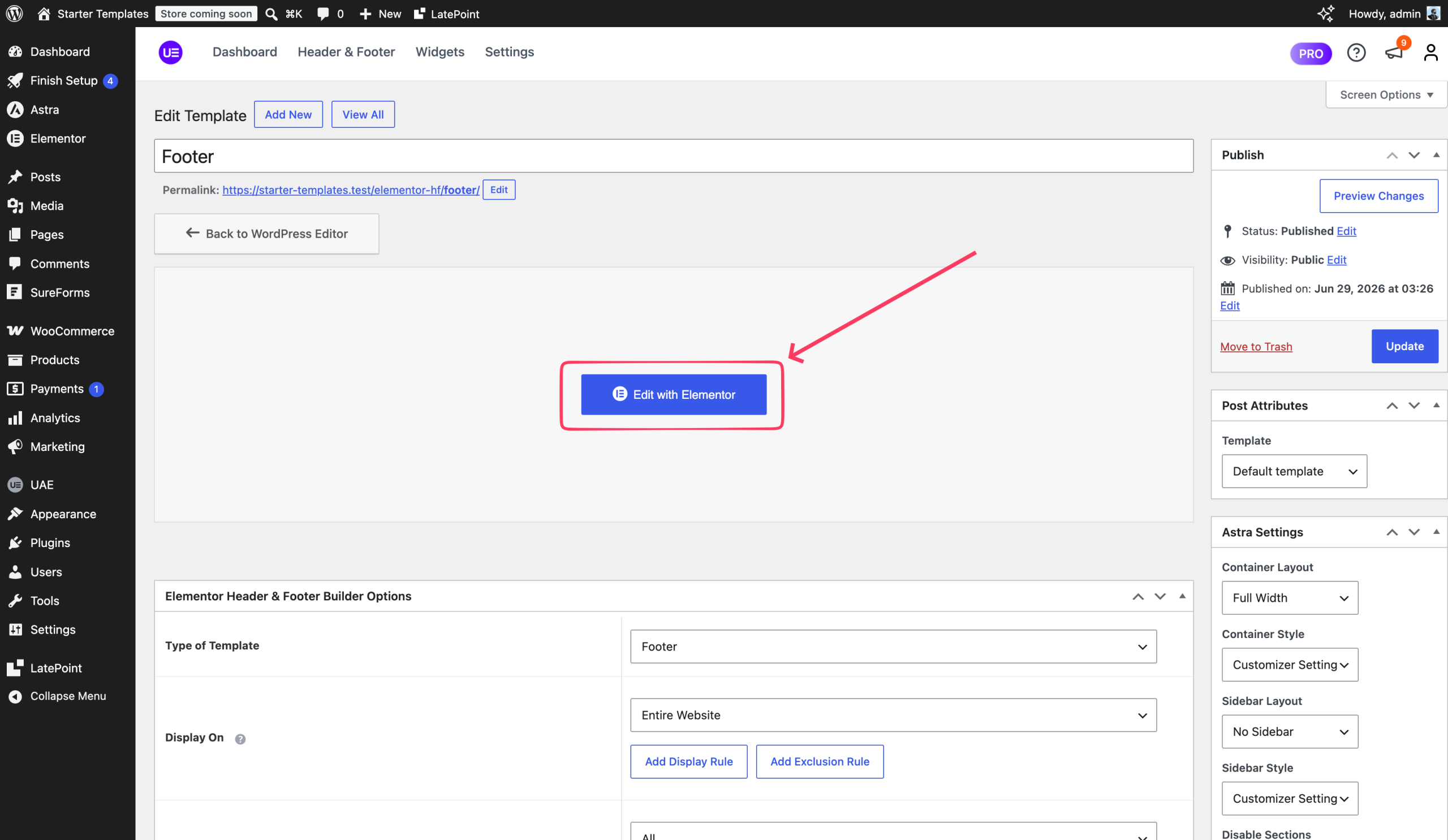Screen dimensions: 1448x840
Task: Move Builder Options panel up with chevron
Action: point(1137,596)
